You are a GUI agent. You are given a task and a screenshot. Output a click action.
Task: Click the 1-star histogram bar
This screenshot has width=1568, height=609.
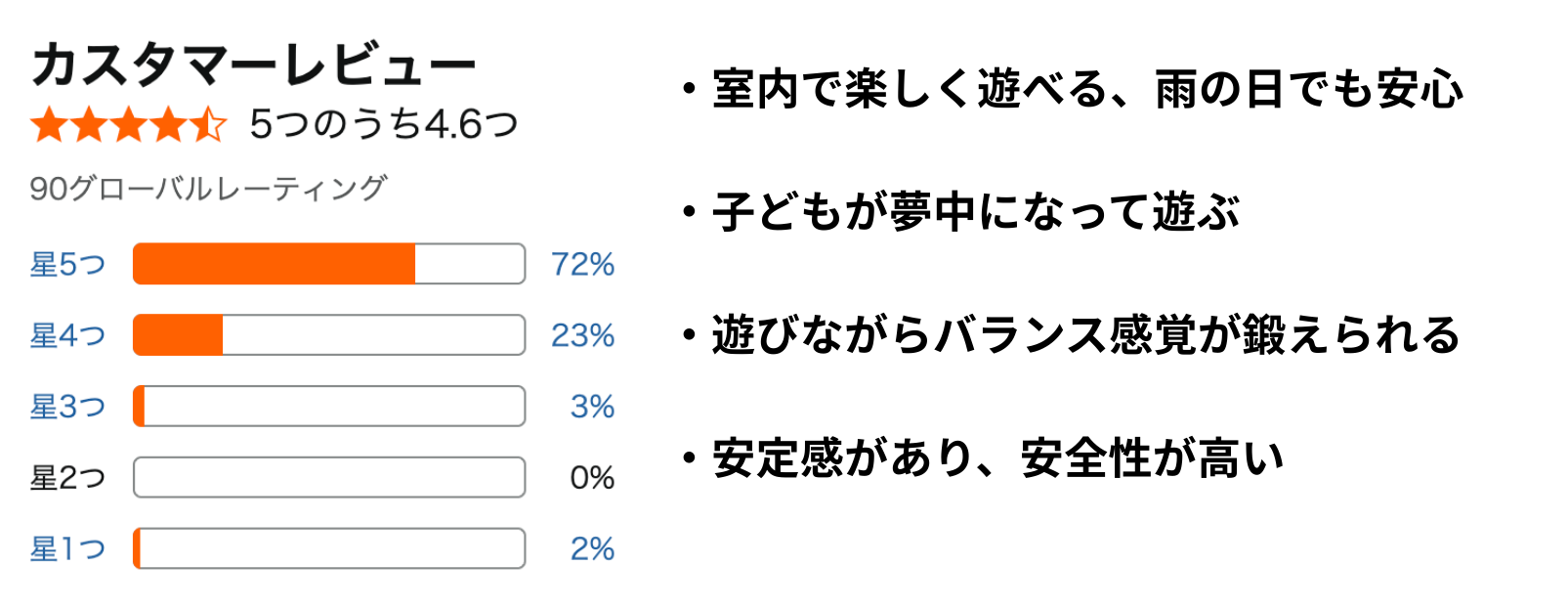(329, 548)
